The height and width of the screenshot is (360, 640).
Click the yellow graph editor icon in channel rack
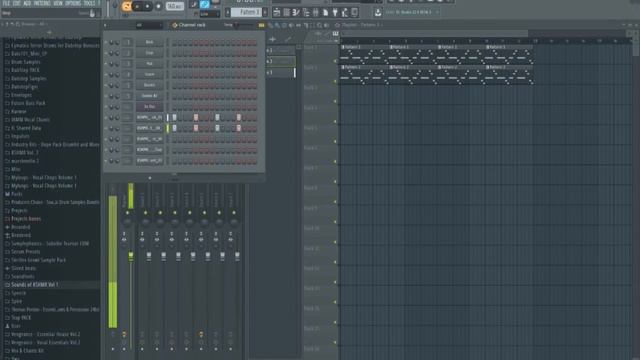[261, 25]
